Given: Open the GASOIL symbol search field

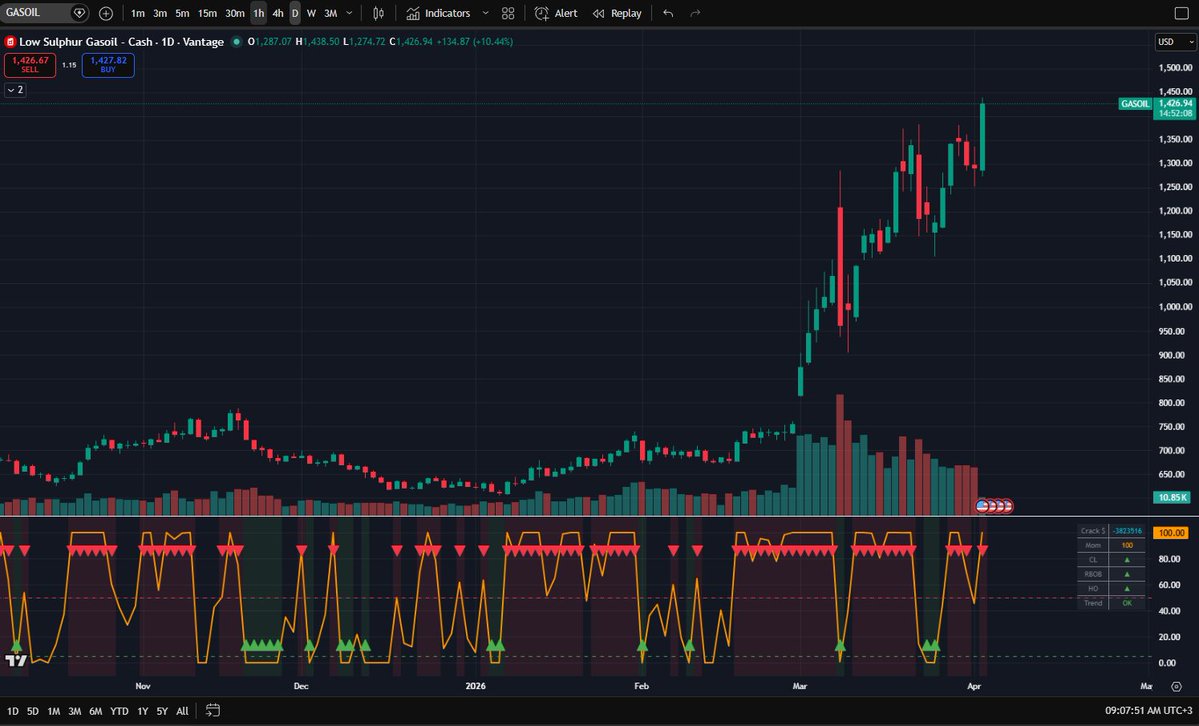Looking at the screenshot, I should point(36,13).
